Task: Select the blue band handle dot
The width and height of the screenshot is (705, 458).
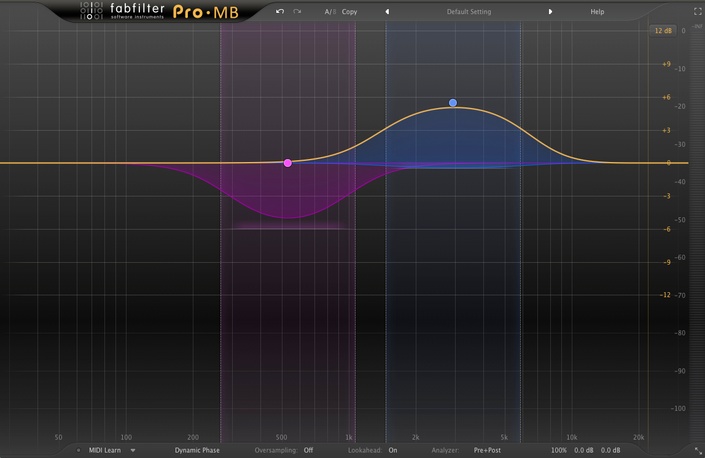Action: tap(453, 103)
